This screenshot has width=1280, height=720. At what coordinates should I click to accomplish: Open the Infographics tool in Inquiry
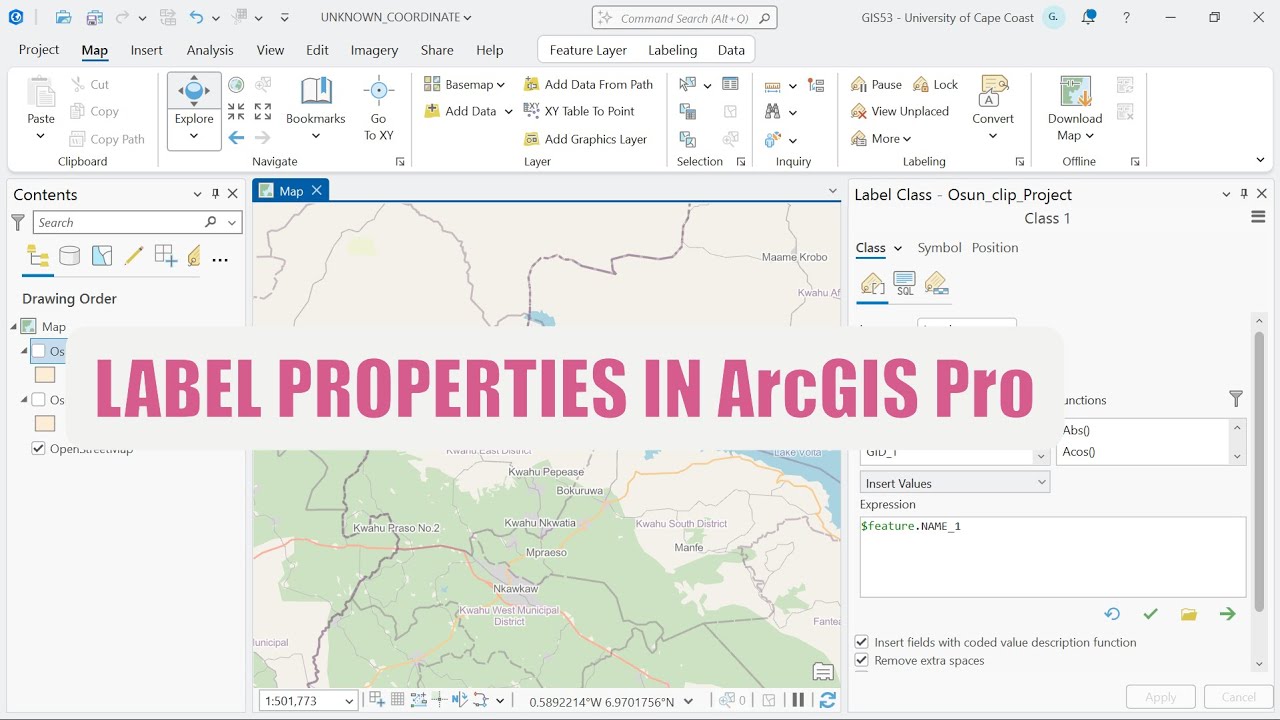coord(772,139)
